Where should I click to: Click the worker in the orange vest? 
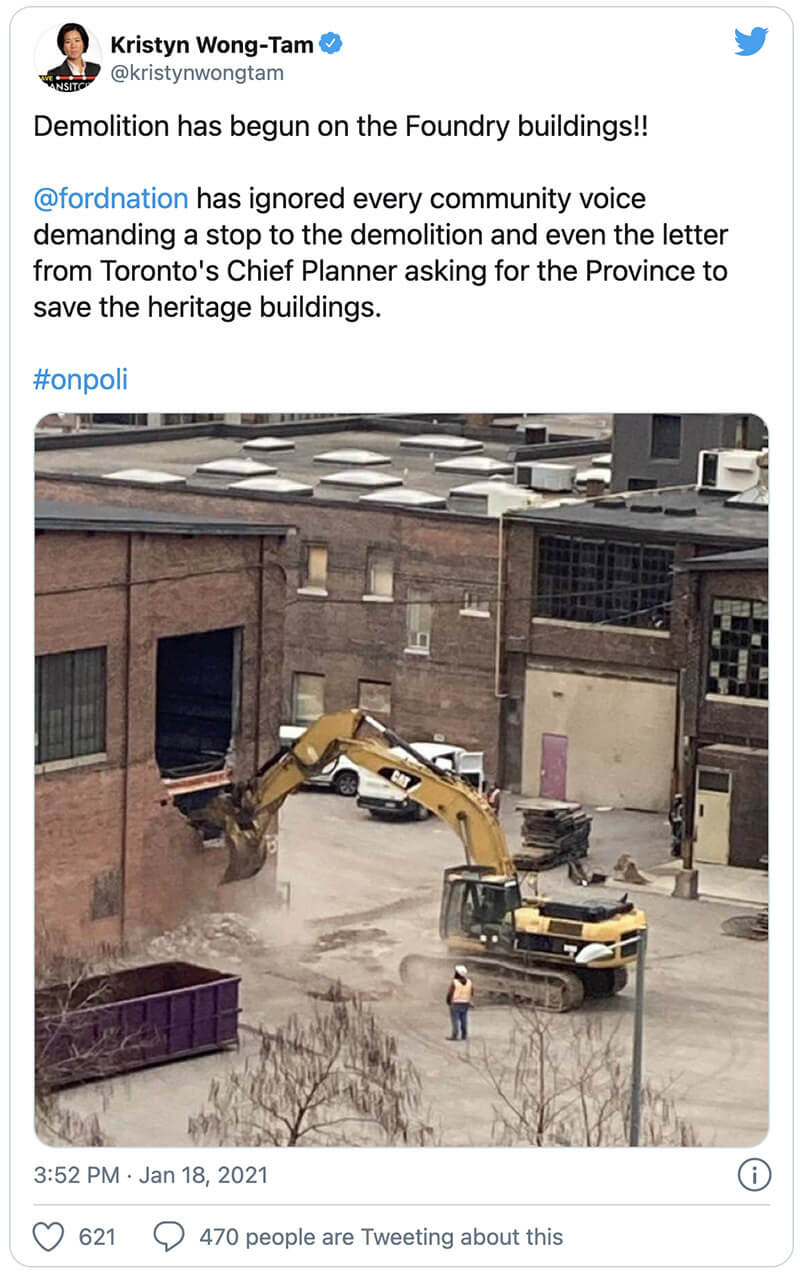point(460,1002)
